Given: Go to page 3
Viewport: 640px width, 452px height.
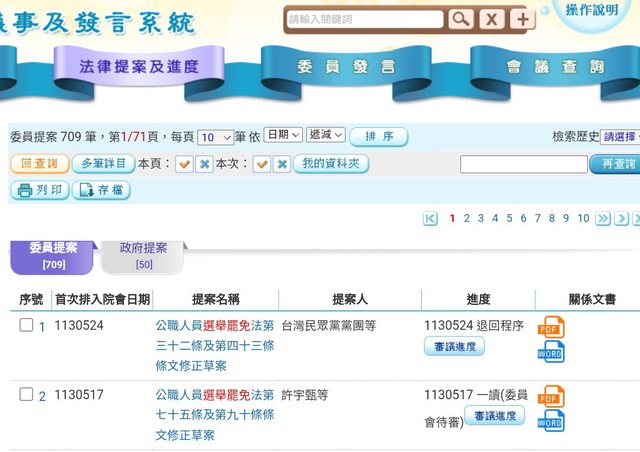Looking at the screenshot, I should coord(481,218).
